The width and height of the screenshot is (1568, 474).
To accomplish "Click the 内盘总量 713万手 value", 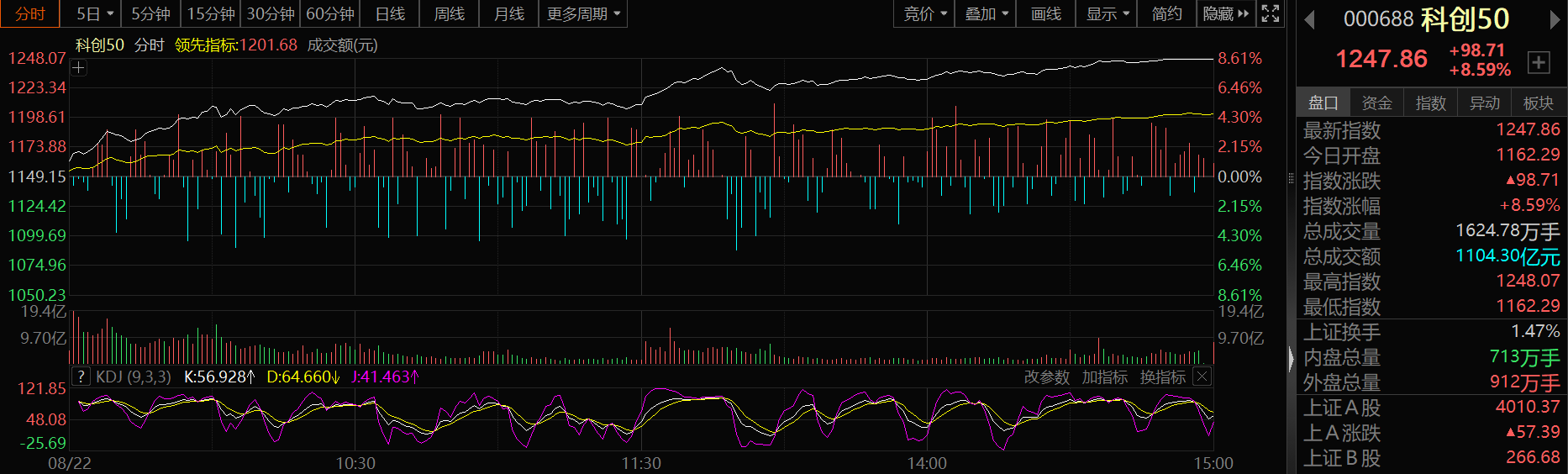I will [x=1525, y=357].
